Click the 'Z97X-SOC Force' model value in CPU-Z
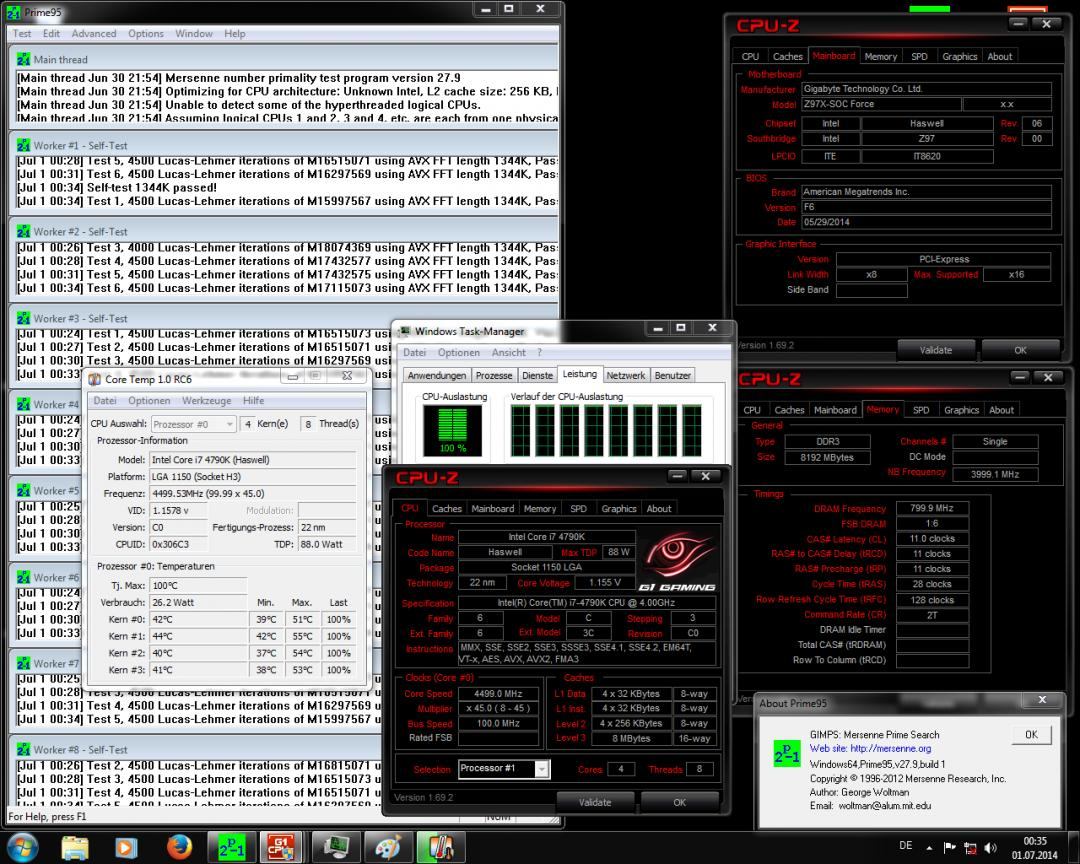1080x864 pixels. point(881,104)
